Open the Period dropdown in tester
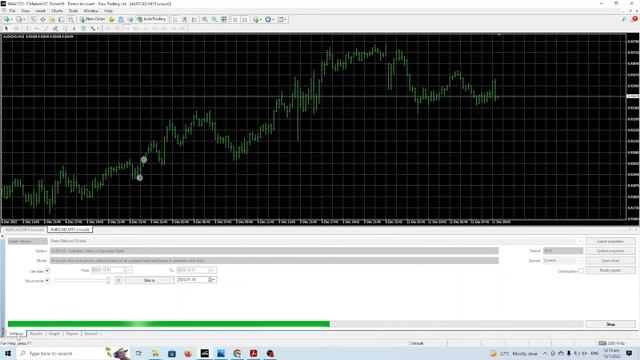The image size is (640, 360). pyautogui.click(x=563, y=251)
